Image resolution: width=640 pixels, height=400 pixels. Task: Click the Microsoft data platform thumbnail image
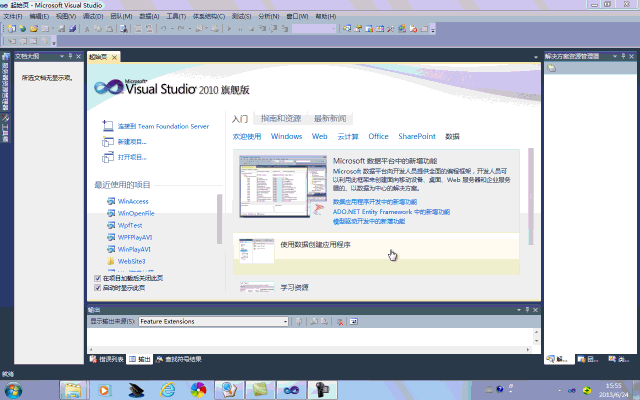pos(283,186)
